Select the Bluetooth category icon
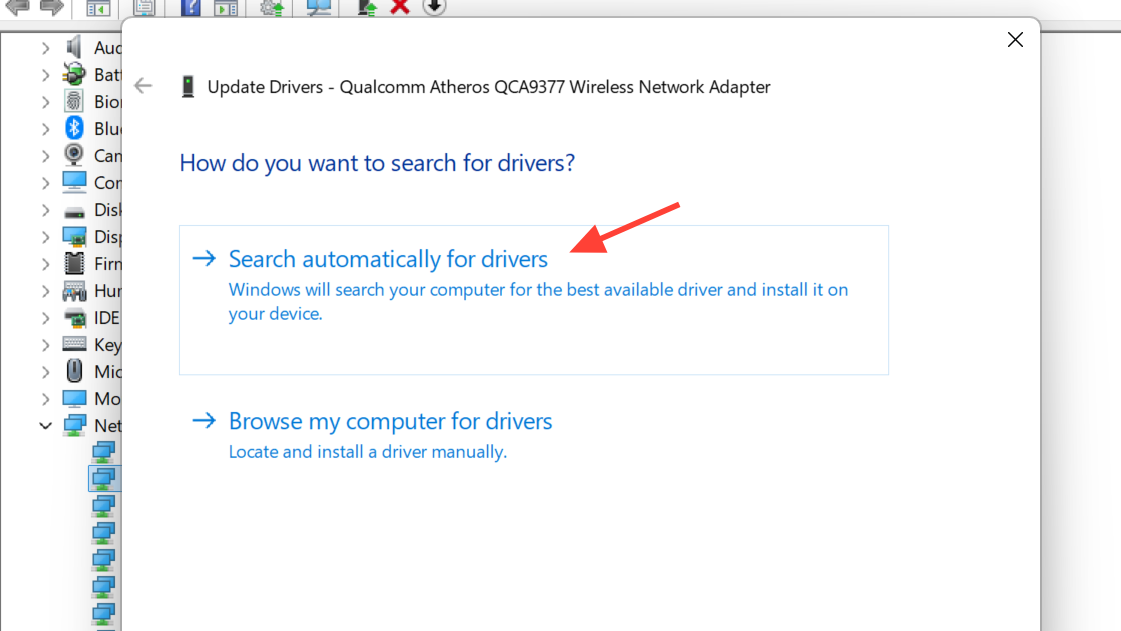The height and width of the screenshot is (631, 1121). [74, 129]
